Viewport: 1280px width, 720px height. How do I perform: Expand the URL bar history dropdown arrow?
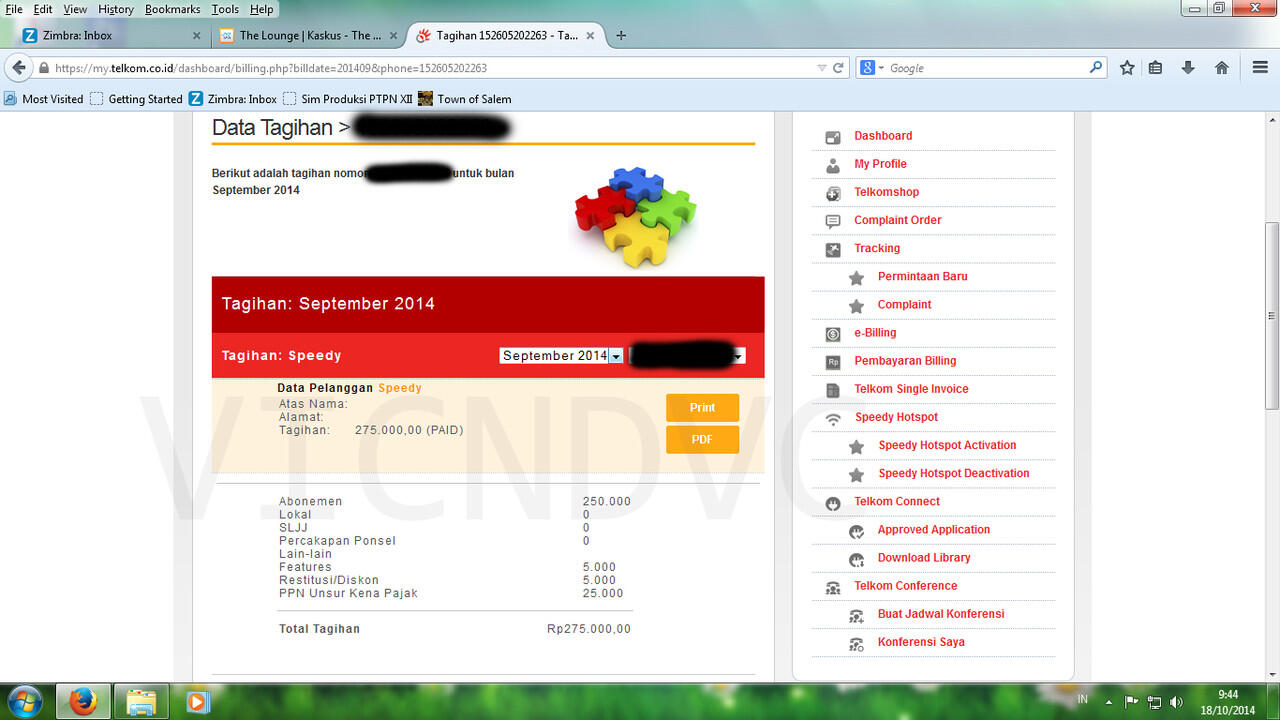tap(822, 68)
